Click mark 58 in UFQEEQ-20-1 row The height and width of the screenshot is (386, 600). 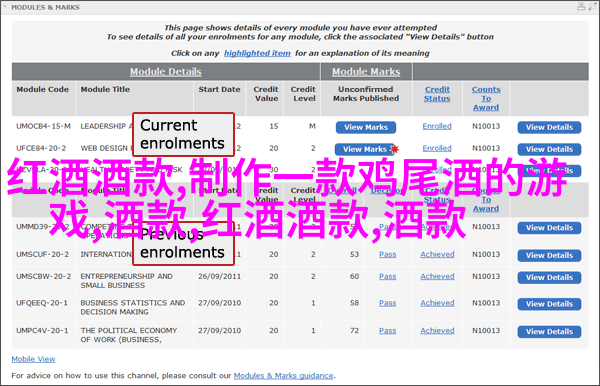pos(354,303)
